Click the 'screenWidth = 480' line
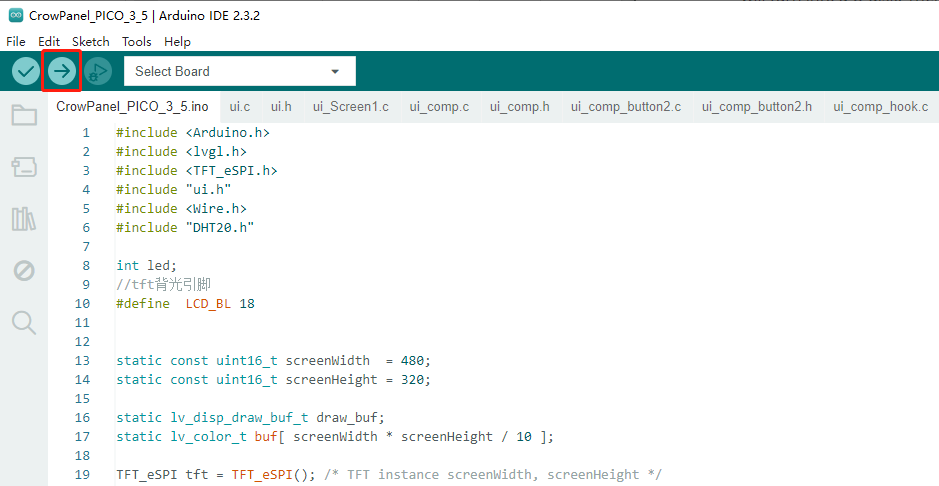Screen dimensions: 939x486 pyautogui.click(x=274, y=360)
